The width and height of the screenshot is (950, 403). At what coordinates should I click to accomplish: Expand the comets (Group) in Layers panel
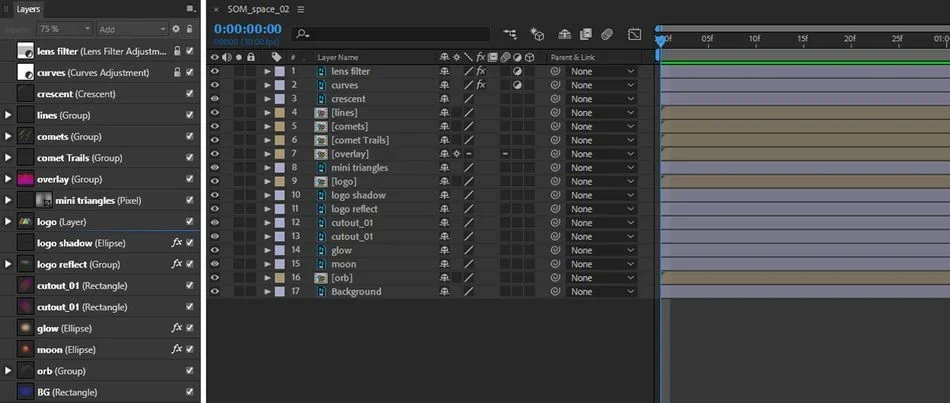click(8, 136)
